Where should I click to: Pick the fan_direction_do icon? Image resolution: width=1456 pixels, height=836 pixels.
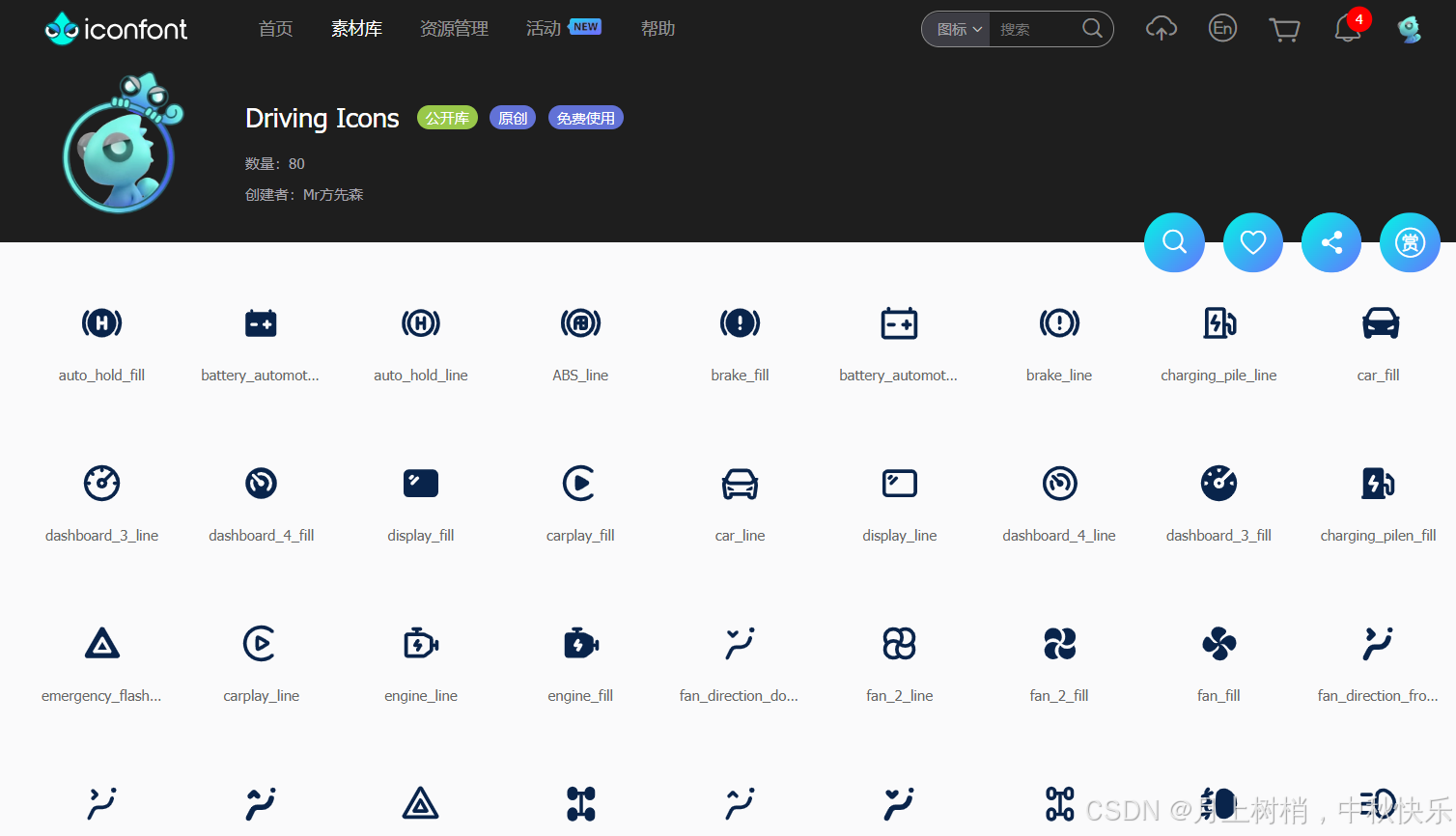click(x=741, y=644)
